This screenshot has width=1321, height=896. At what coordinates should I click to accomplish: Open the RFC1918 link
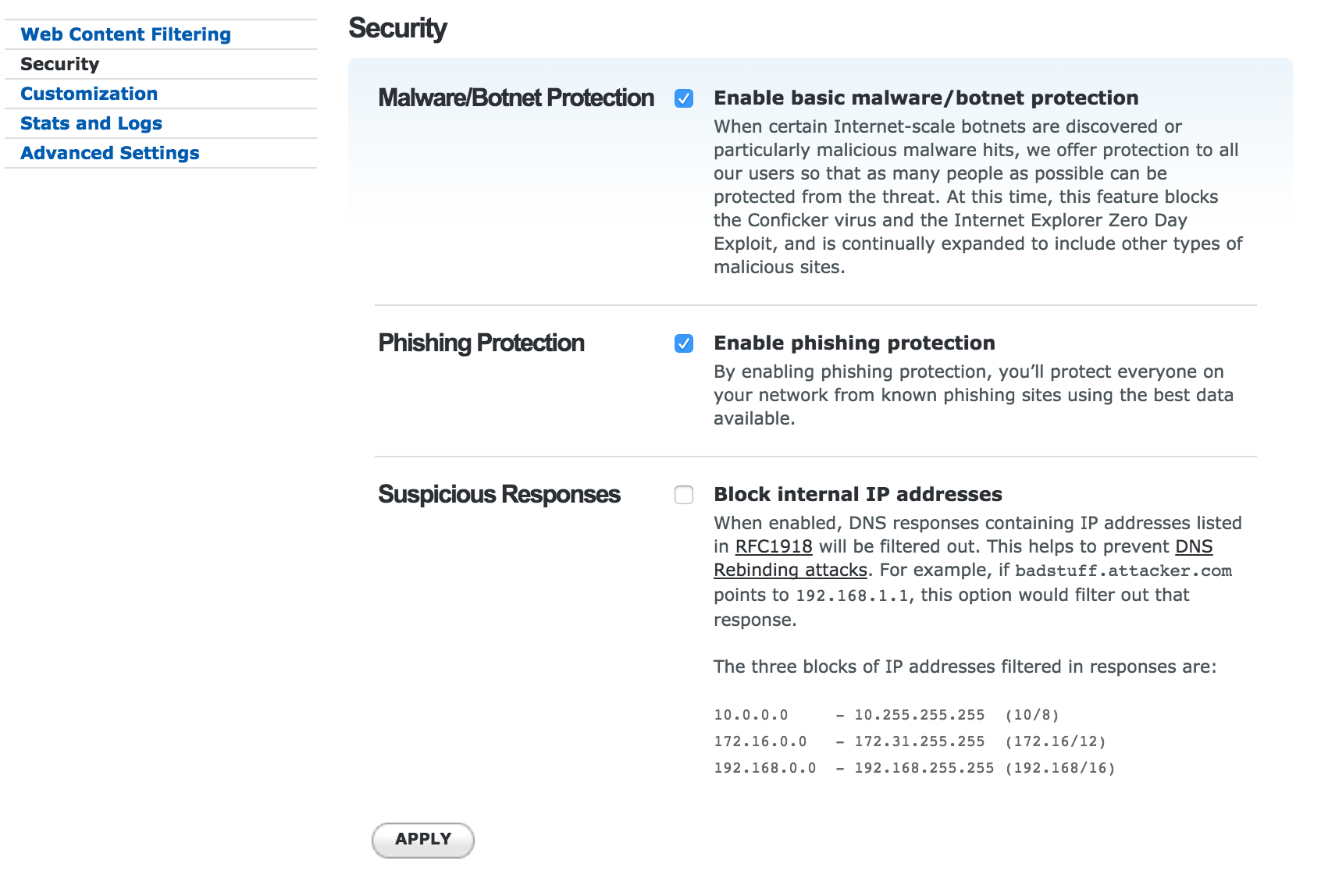point(774,546)
